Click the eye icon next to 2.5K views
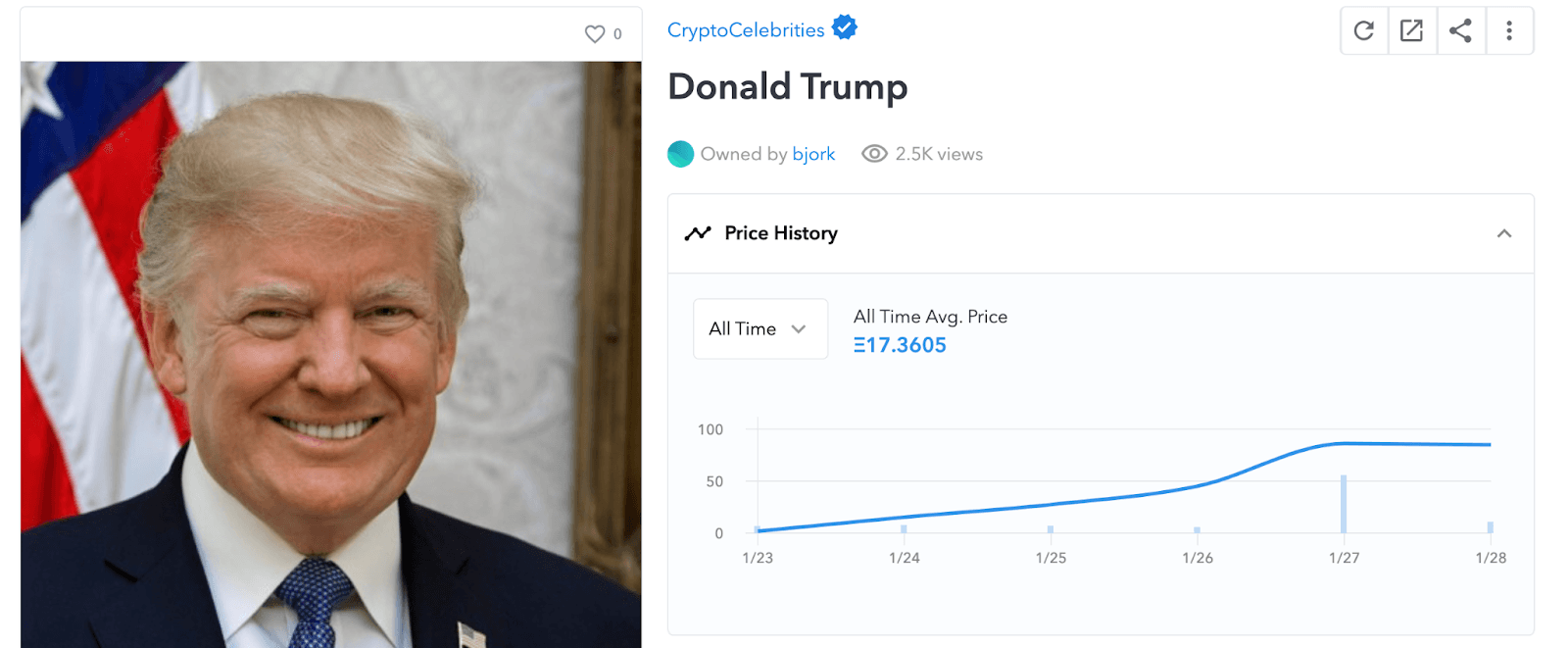 872,154
